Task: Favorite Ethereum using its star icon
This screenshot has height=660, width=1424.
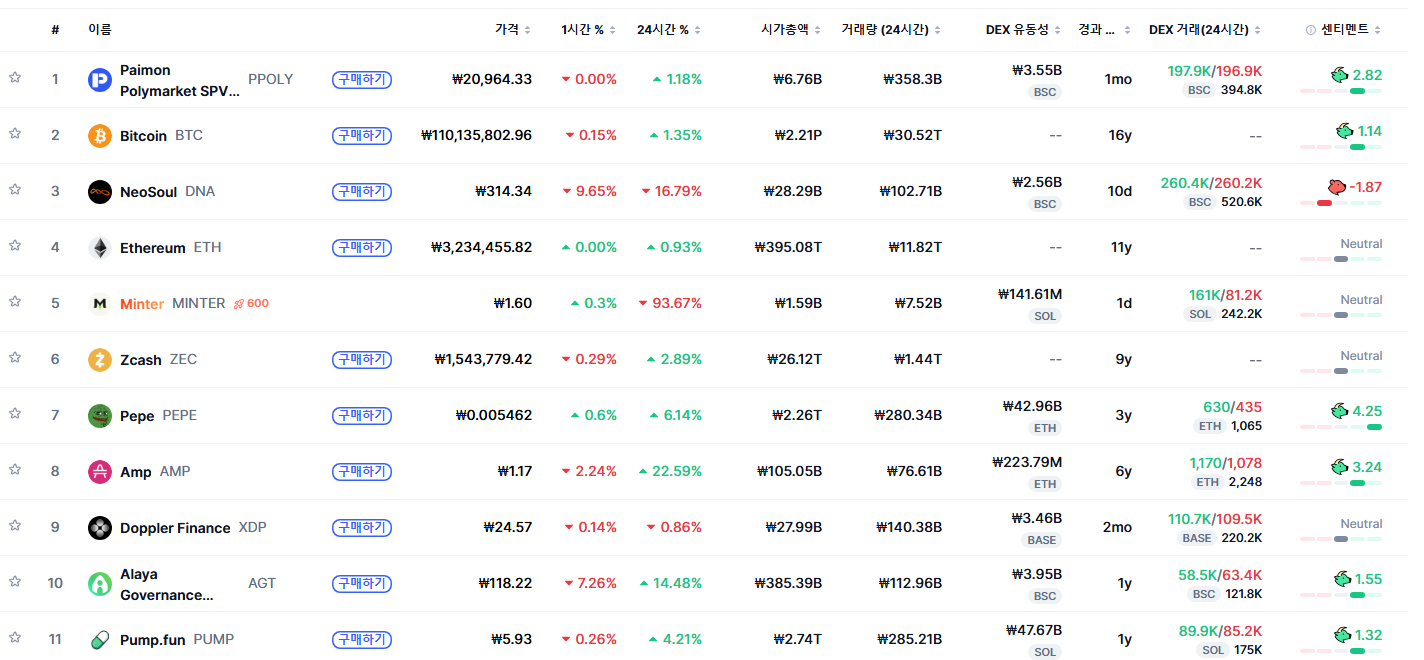Action: coord(15,246)
